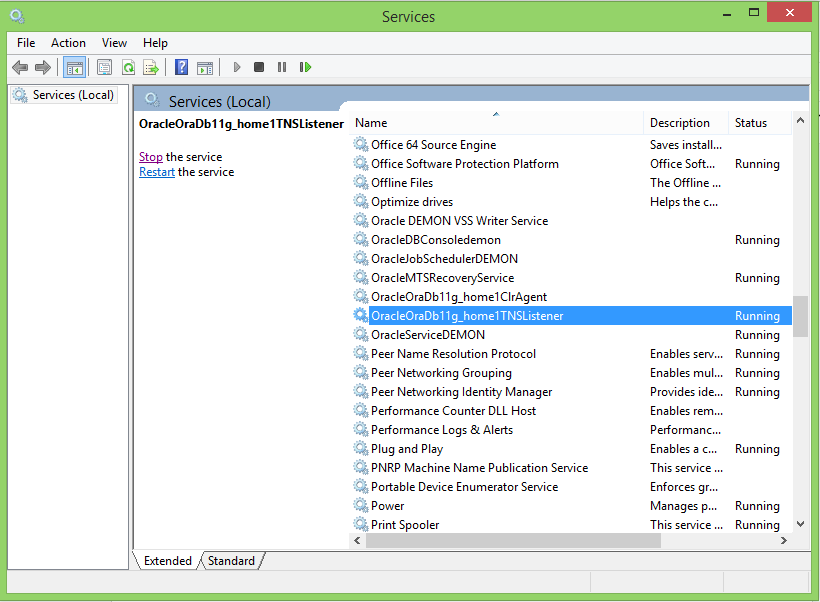
Task: Select the Performance Counter DLL Host service
Action: (571, 411)
